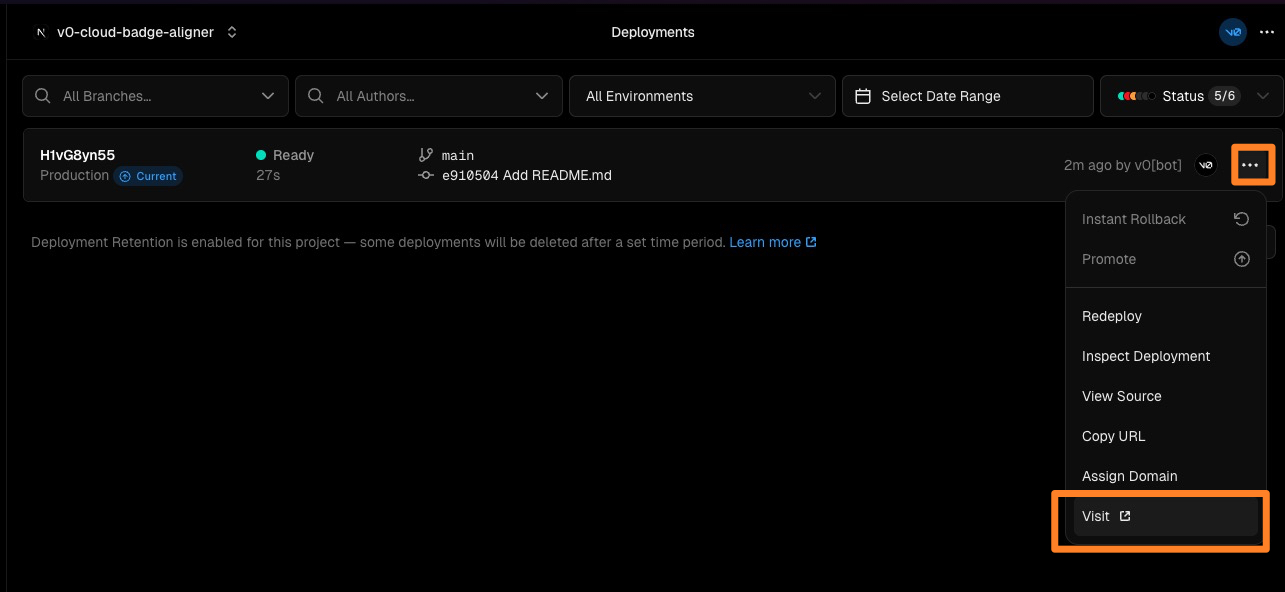
Task: Click the Next.js project icon beside project name
Action: pyautogui.click(x=41, y=32)
